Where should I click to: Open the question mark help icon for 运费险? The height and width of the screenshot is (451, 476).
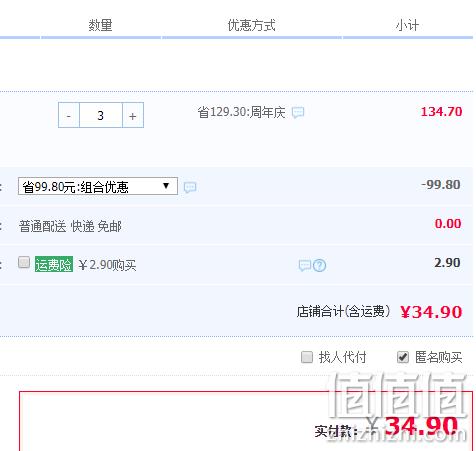click(320, 265)
